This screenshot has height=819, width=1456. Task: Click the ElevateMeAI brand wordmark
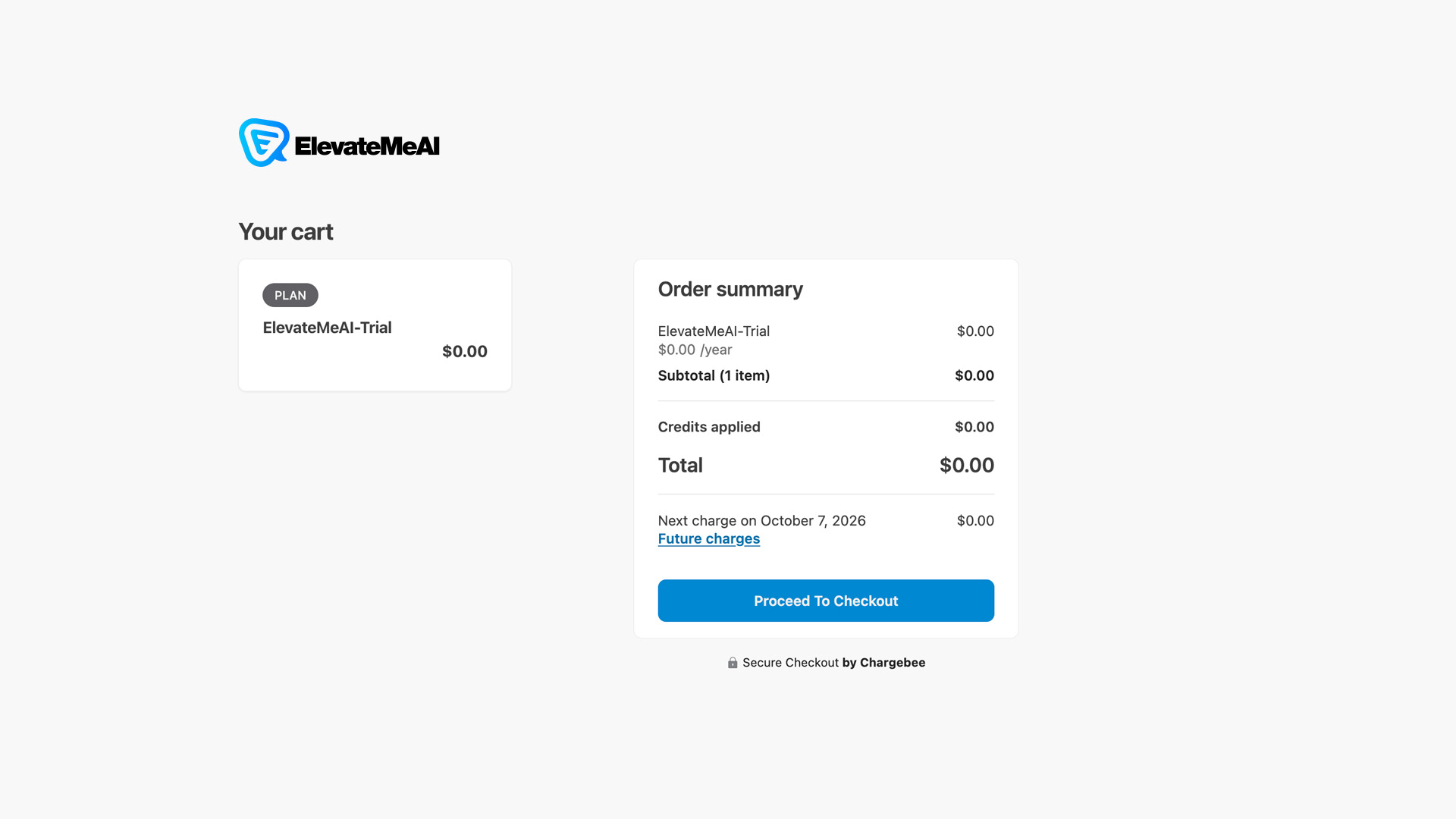(367, 146)
